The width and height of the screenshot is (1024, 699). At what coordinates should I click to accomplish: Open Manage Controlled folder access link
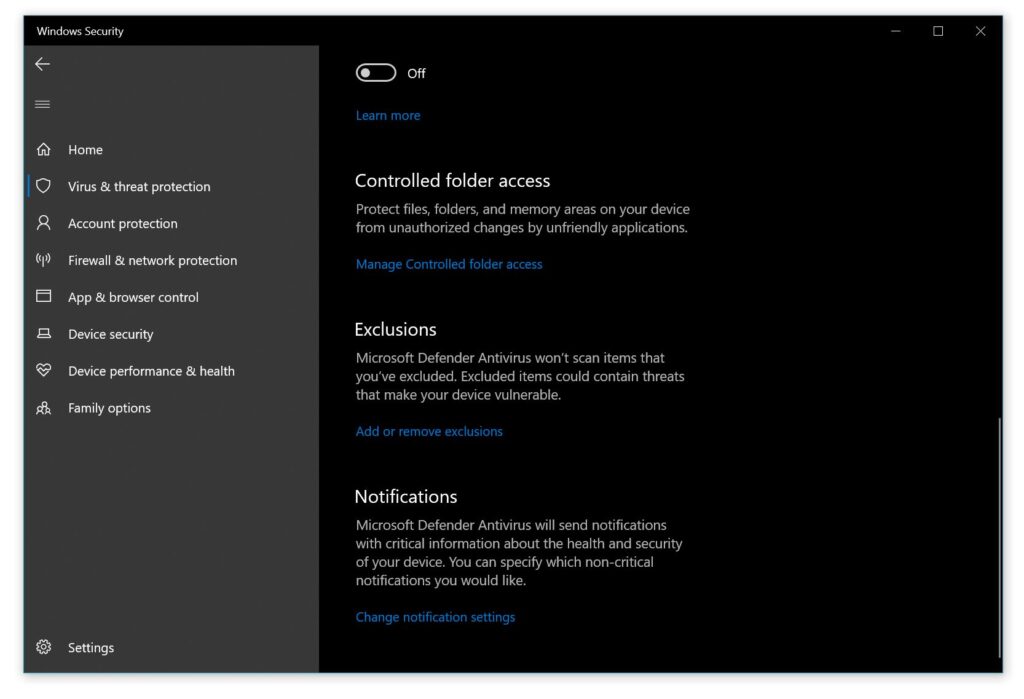(449, 264)
